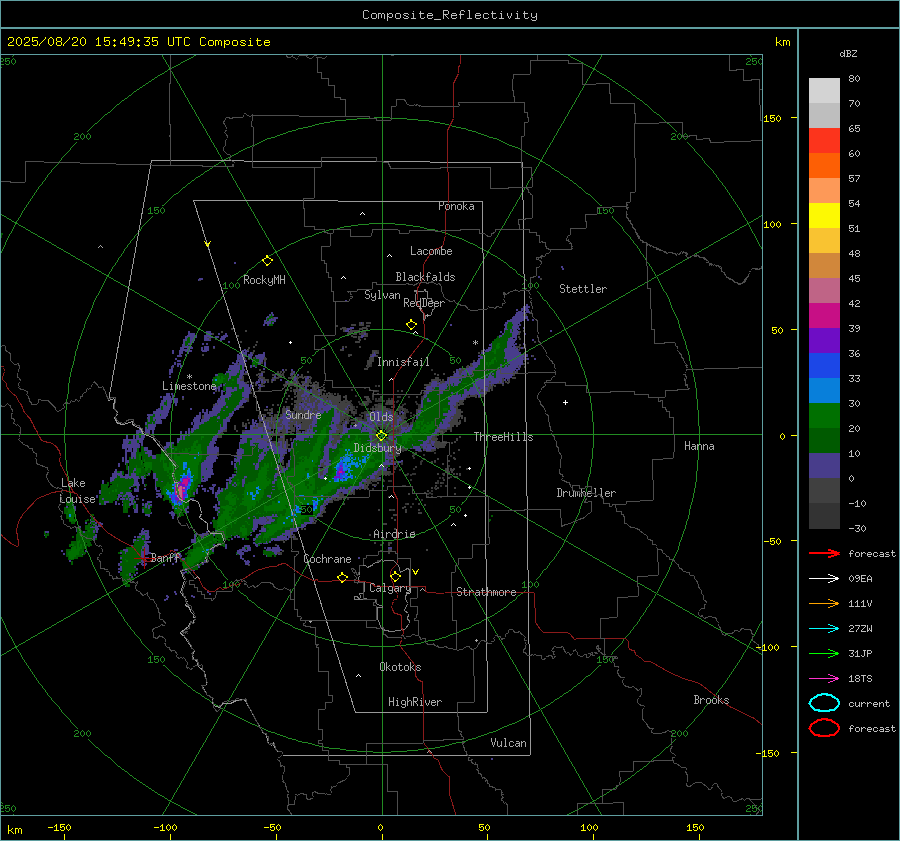900x841 pixels.
Task: Click the 'RockyMH' label on the map
Action: point(264,280)
